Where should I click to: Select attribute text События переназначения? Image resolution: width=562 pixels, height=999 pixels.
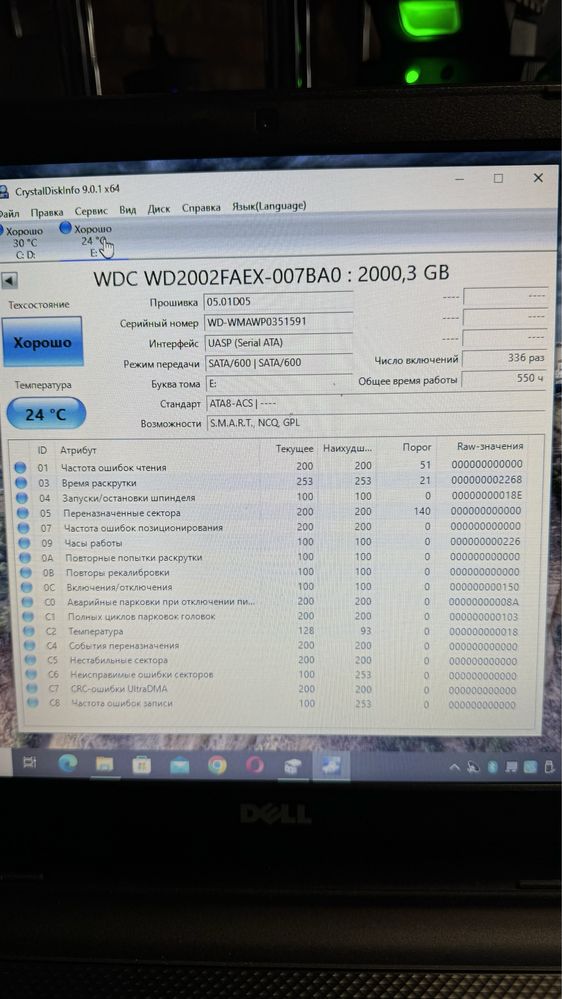point(124,646)
